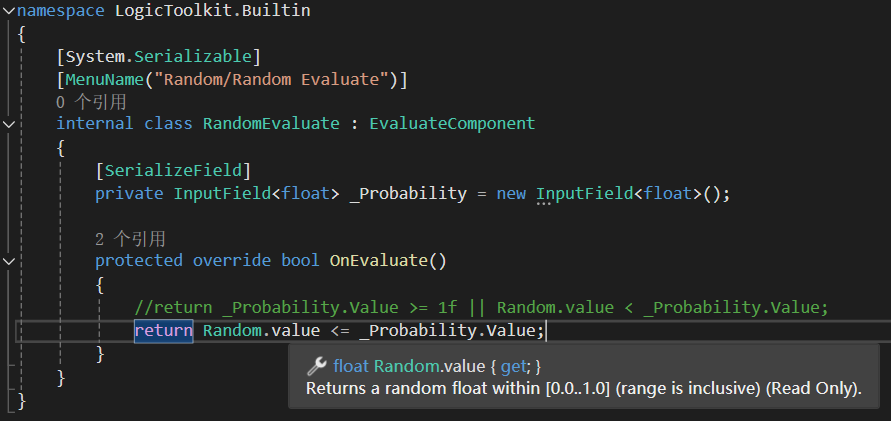Click the System.Serializable attribute
The height and width of the screenshot is (421, 891).
(x=159, y=56)
